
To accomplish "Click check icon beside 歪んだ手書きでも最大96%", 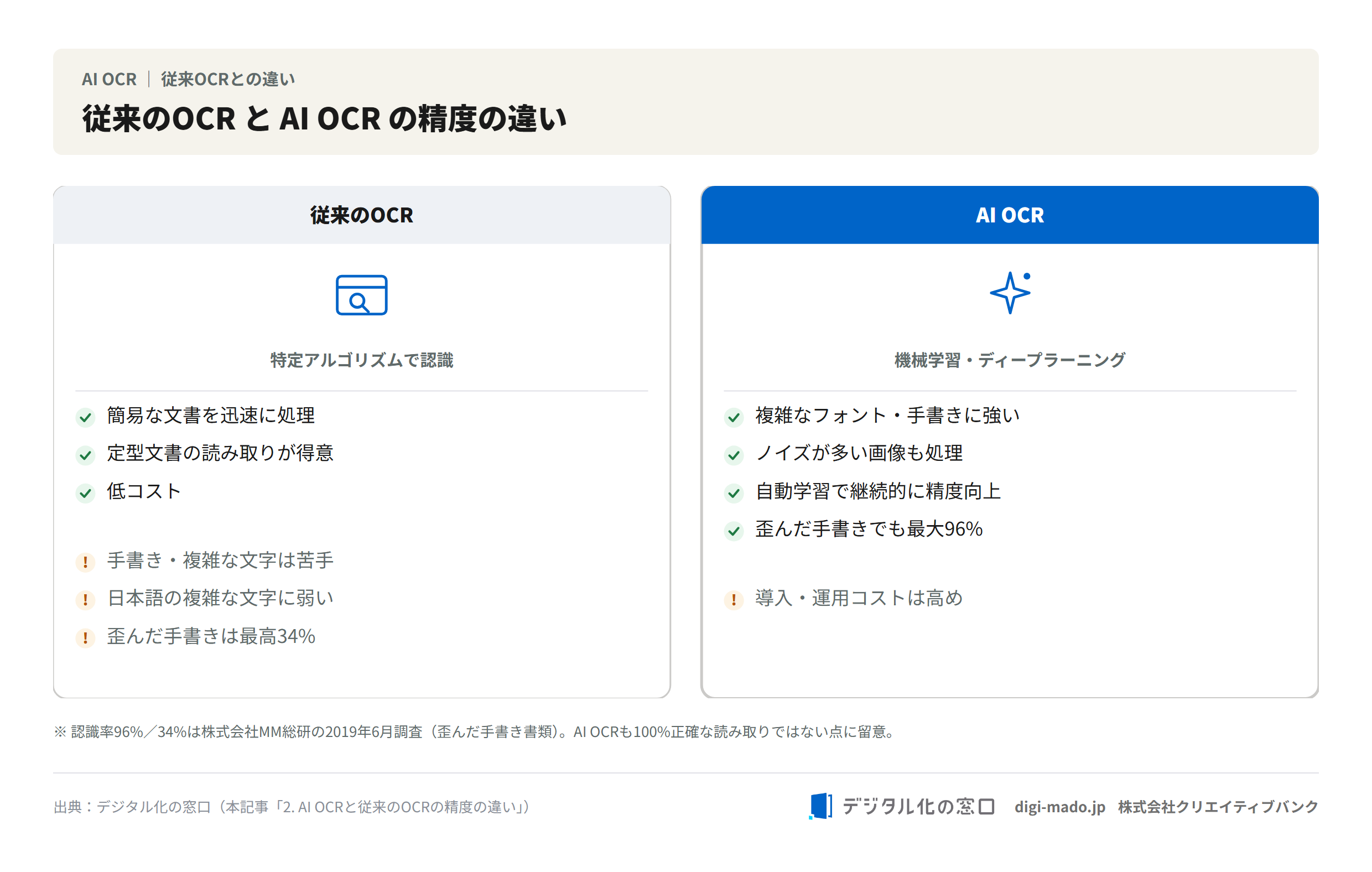I will tap(734, 531).
